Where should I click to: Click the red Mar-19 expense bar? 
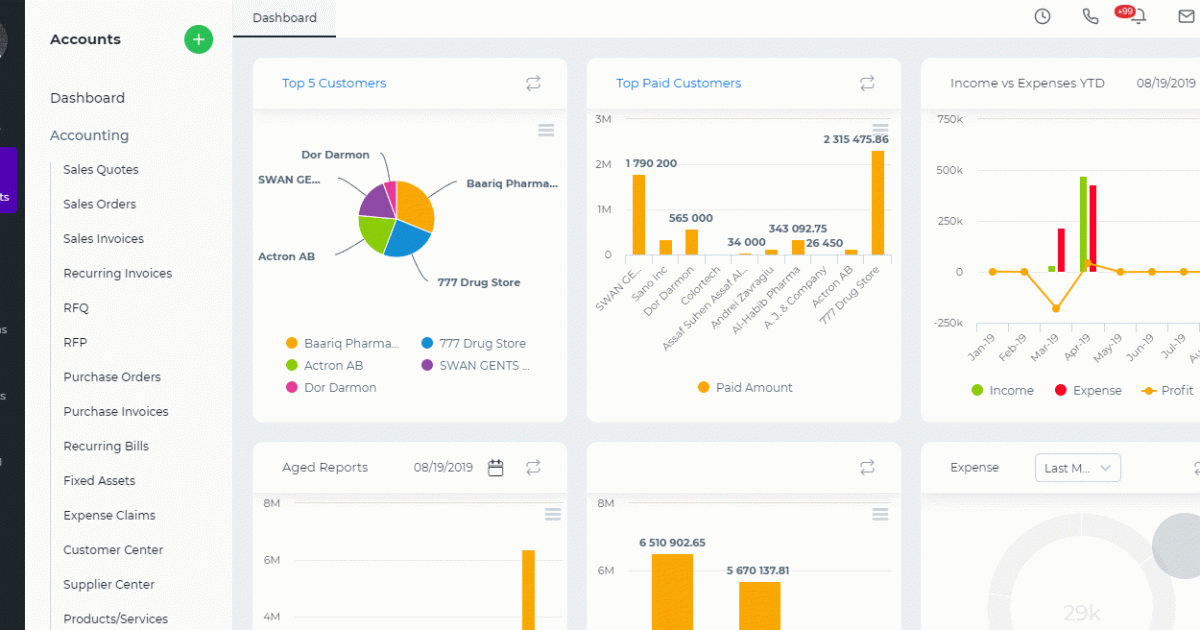1061,250
